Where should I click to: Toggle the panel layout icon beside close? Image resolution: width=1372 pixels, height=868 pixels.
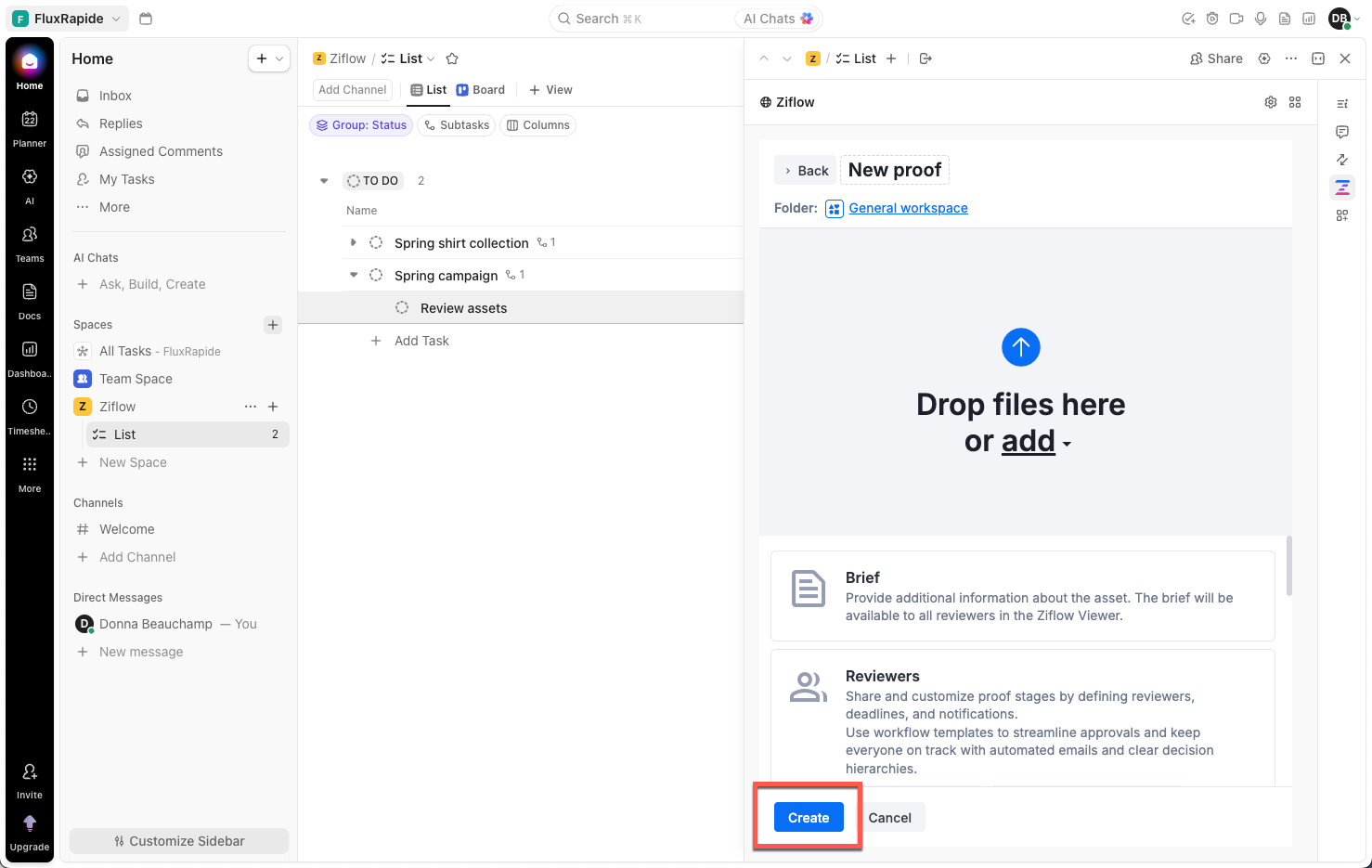pos(1318,58)
